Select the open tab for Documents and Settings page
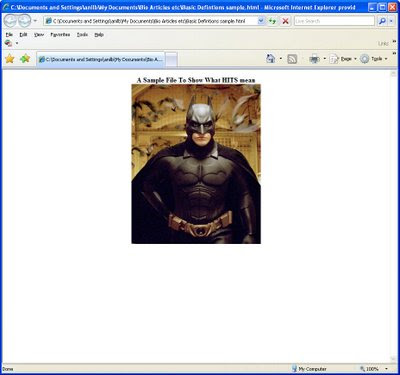 coord(100,59)
